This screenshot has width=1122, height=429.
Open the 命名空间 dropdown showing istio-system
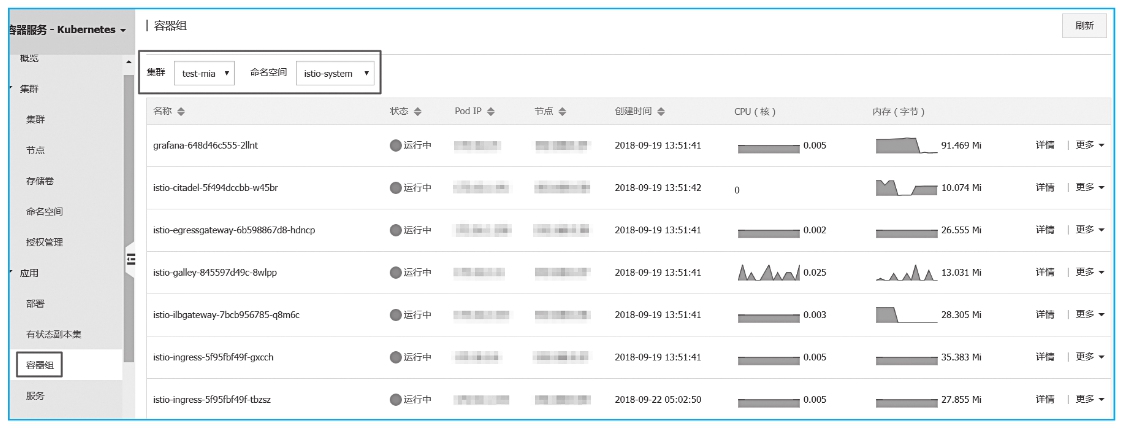click(335, 73)
